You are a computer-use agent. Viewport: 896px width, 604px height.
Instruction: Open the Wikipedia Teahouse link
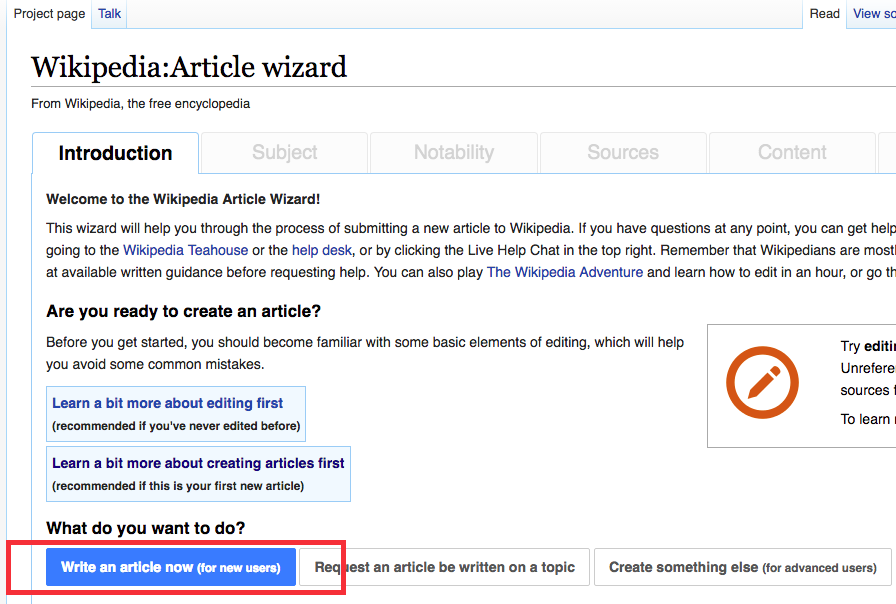tap(186, 250)
